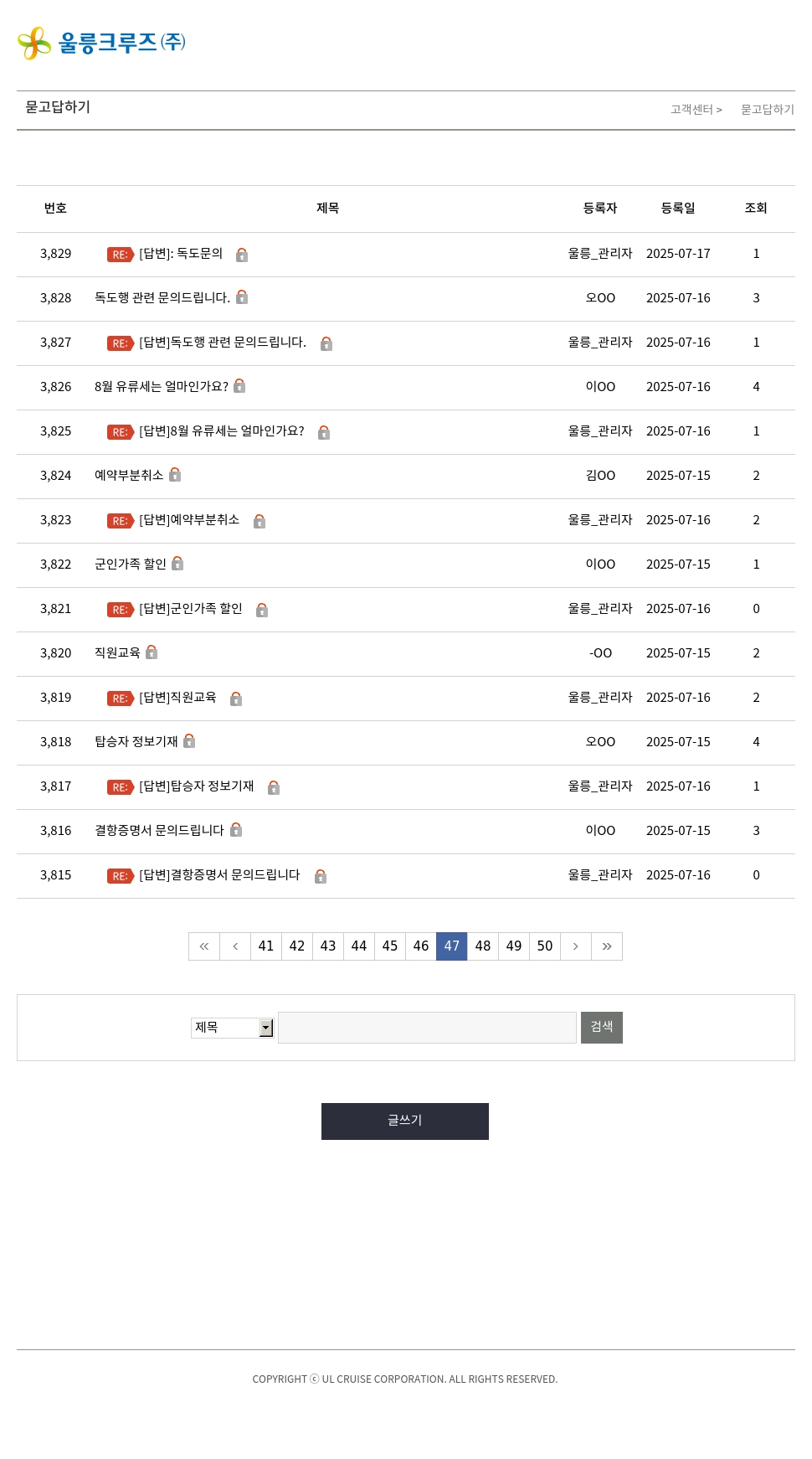This screenshot has width=812, height=1459.
Task: Click the 글쓰기 write button
Action: pos(405,1121)
